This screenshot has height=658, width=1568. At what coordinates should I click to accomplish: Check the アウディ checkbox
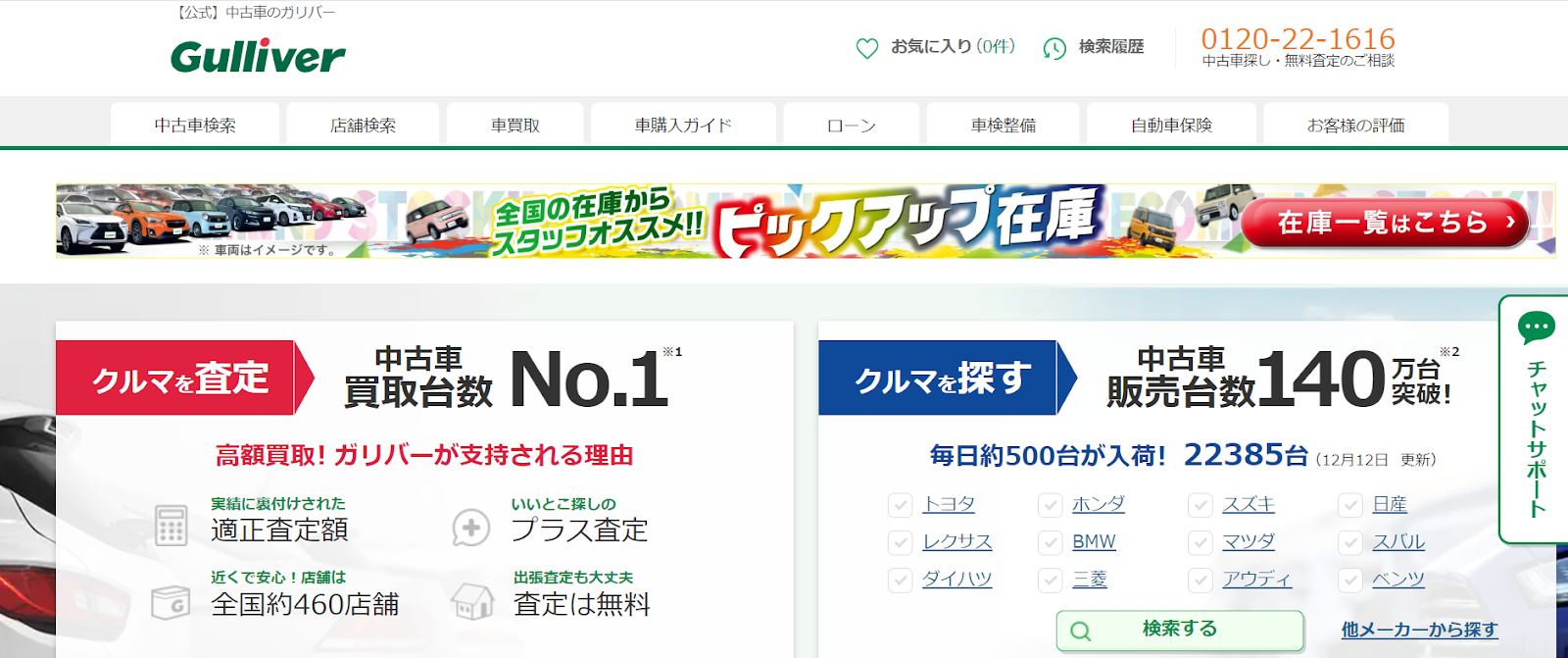(x=1200, y=581)
